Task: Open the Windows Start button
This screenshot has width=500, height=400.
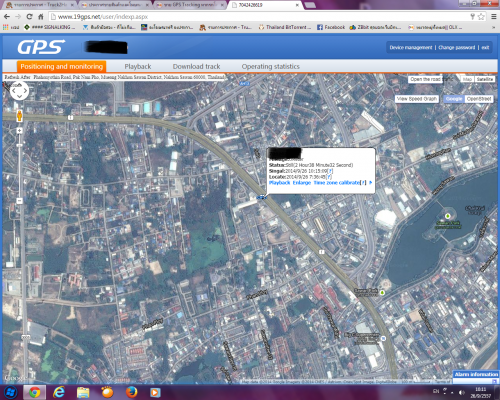Action: pos(10,392)
